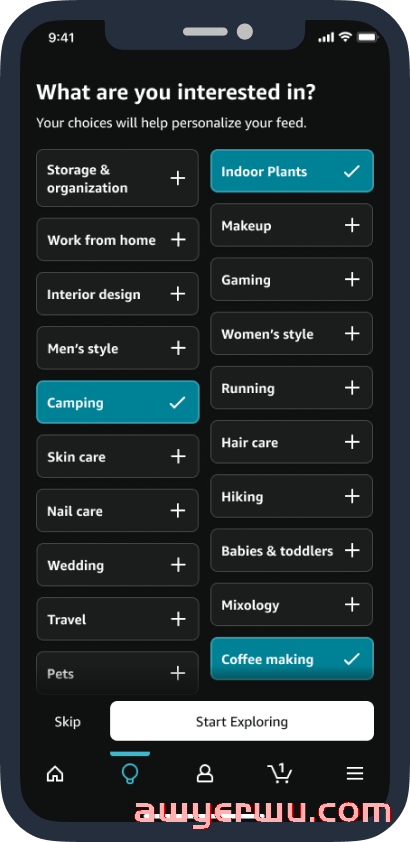
Task: Open the hamburger menu icon
Action: coord(355,773)
